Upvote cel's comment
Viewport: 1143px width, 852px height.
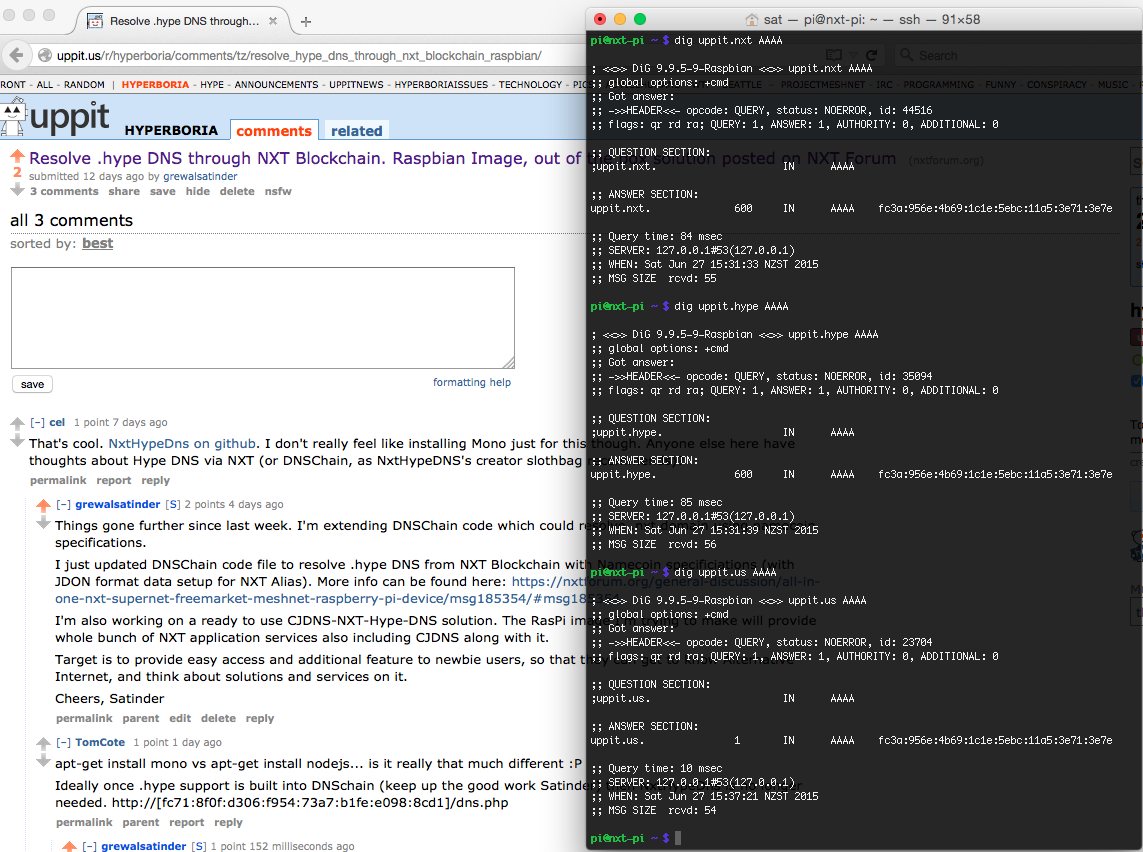click(17, 423)
